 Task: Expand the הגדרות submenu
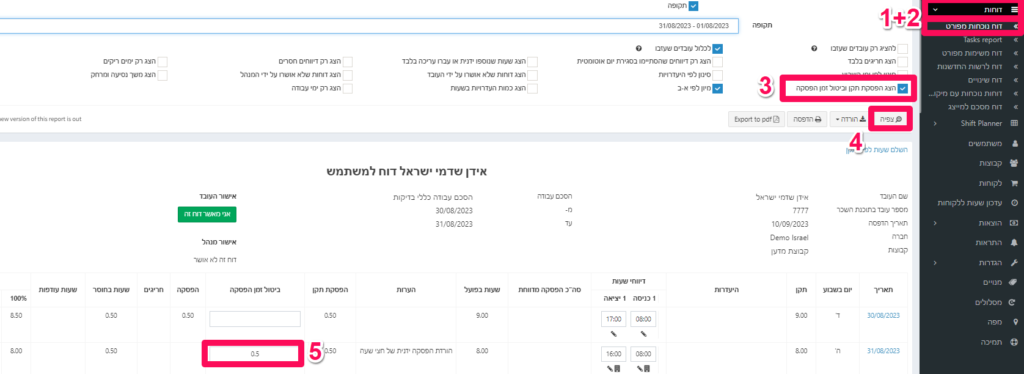935,262
